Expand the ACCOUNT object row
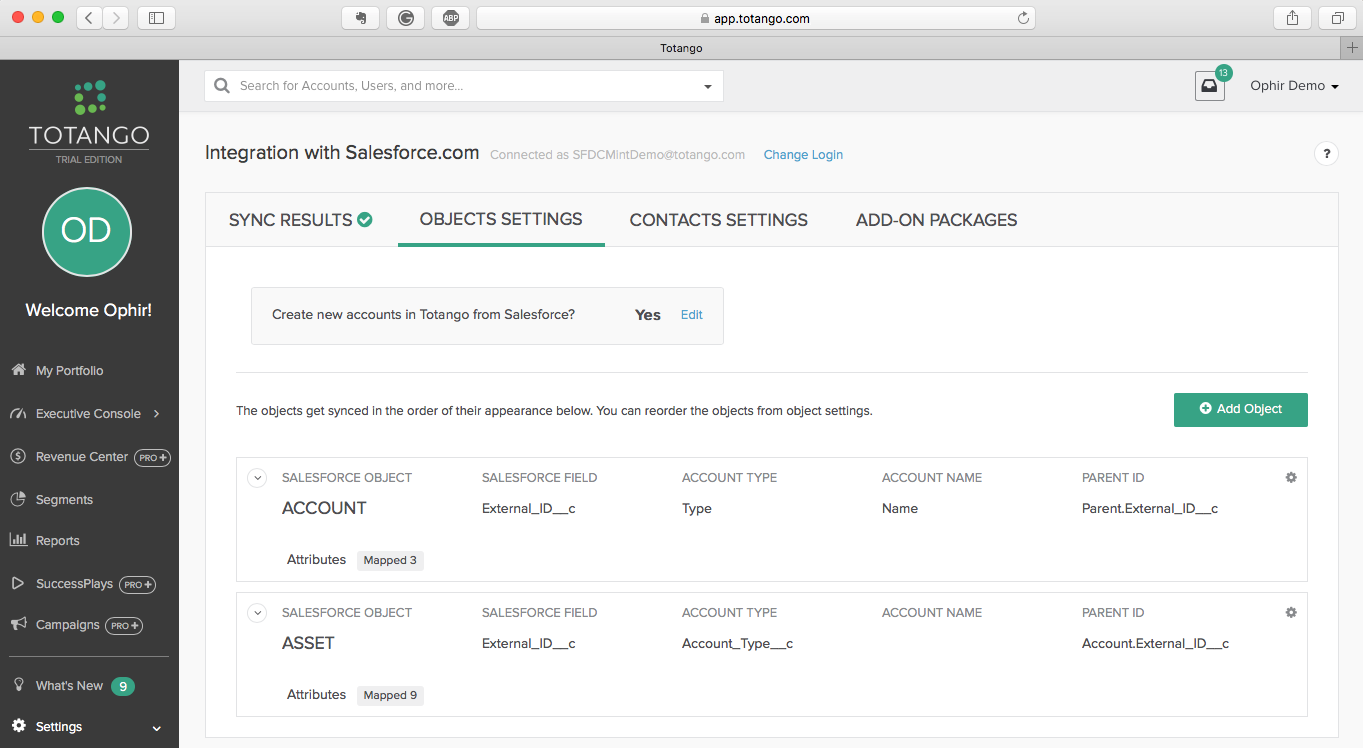This screenshot has width=1363, height=748. tap(257, 478)
